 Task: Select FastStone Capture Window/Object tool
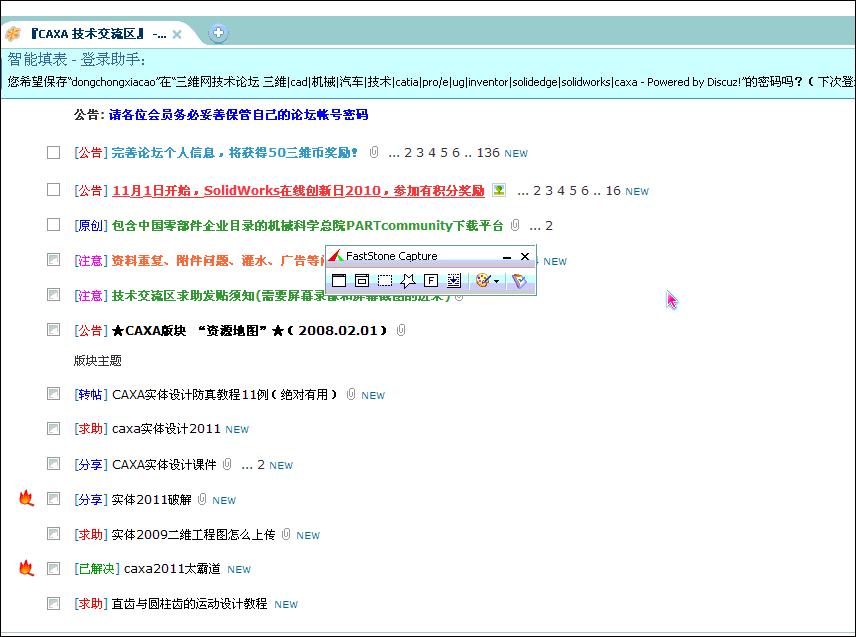[x=362, y=281]
